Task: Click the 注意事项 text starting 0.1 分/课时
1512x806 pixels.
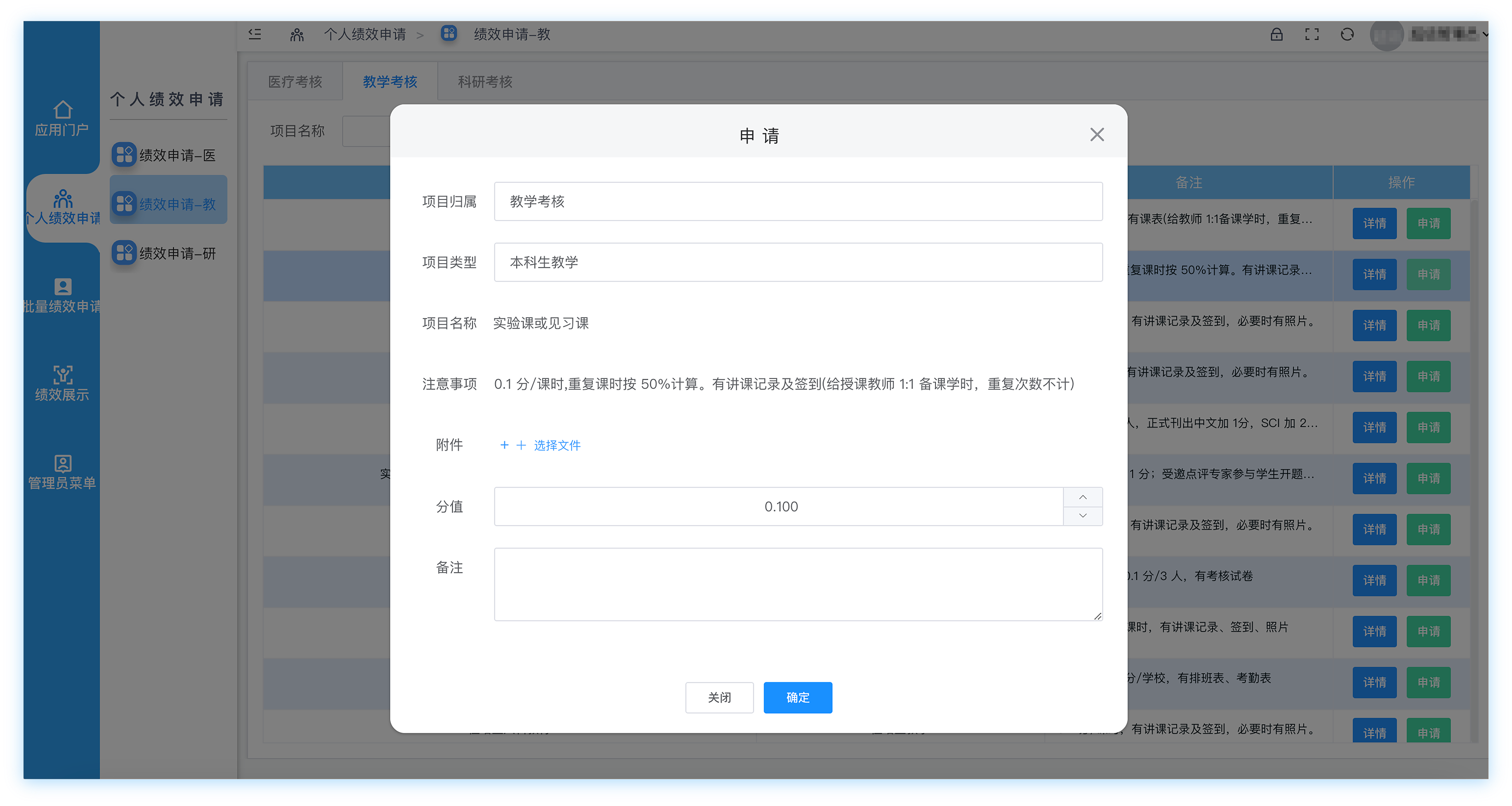Action: [x=784, y=385]
